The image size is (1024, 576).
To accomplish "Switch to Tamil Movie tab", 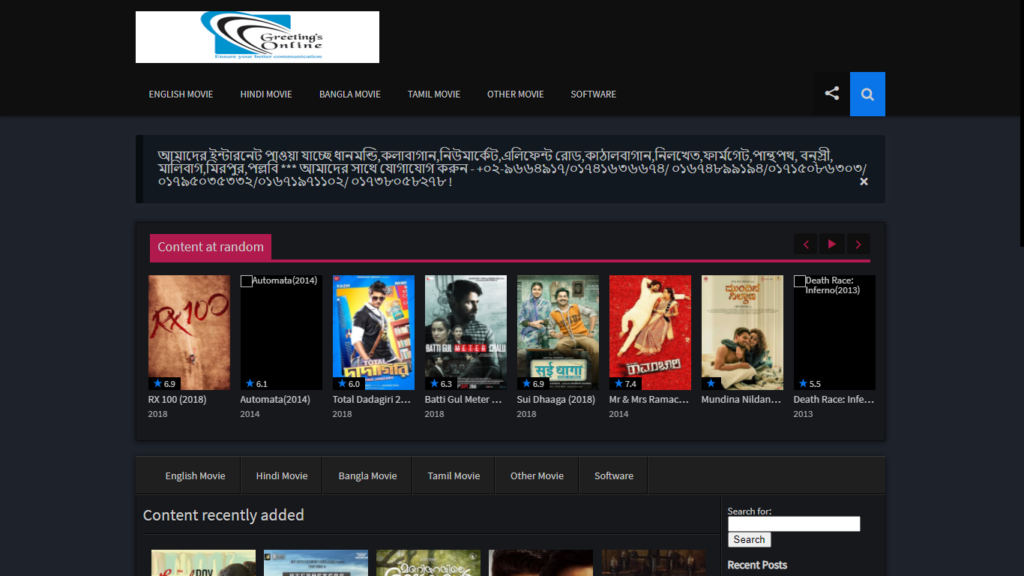I will click(x=453, y=476).
